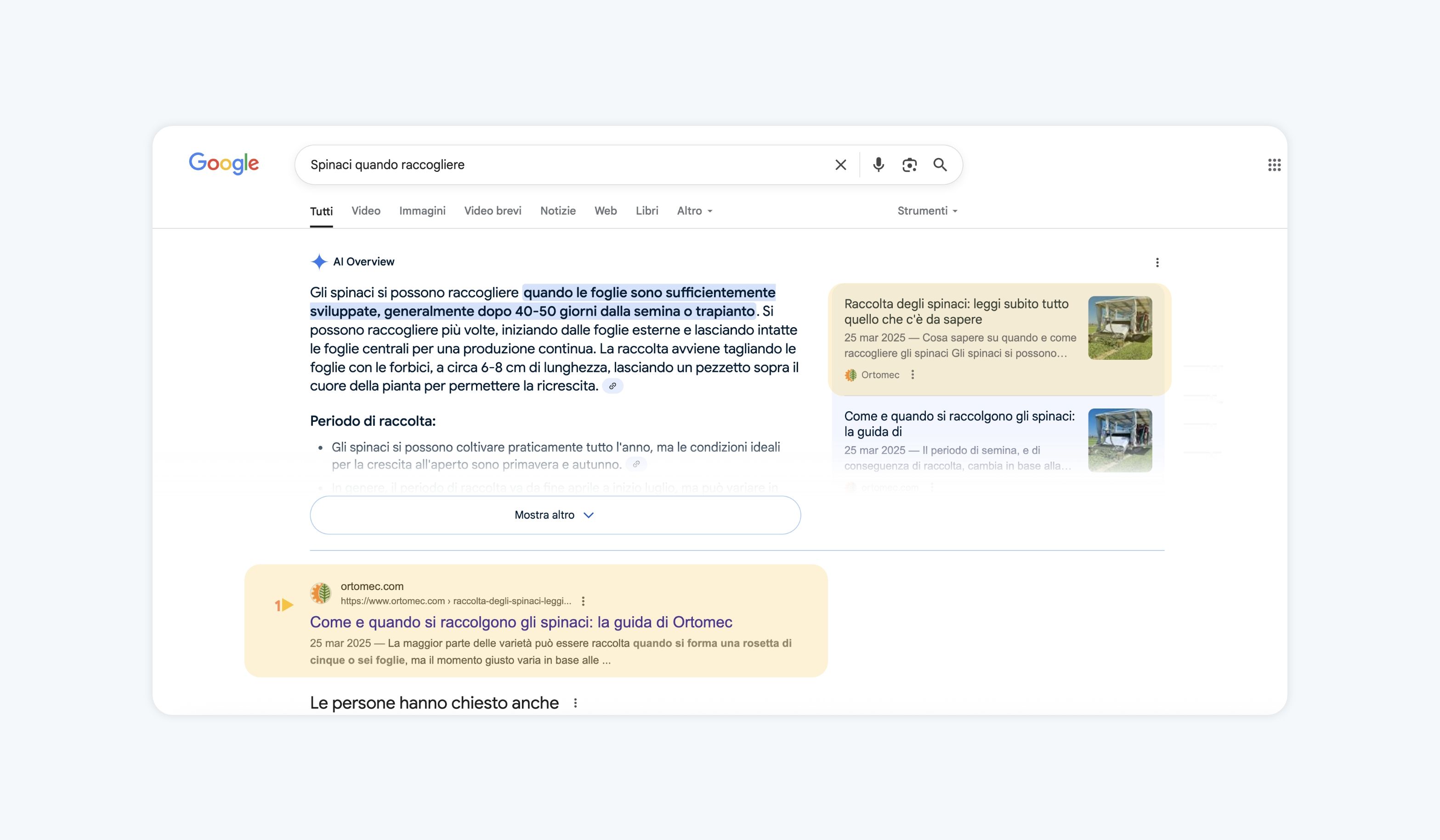Select the Tutti tab
This screenshot has width=1440, height=840.
[321, 211]
